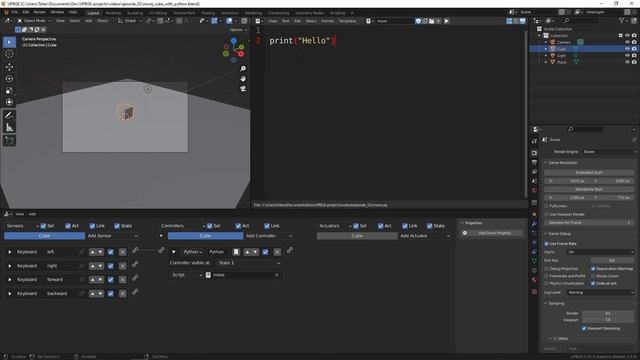
Task: Open the Render menu
Action: click(40, 13)
